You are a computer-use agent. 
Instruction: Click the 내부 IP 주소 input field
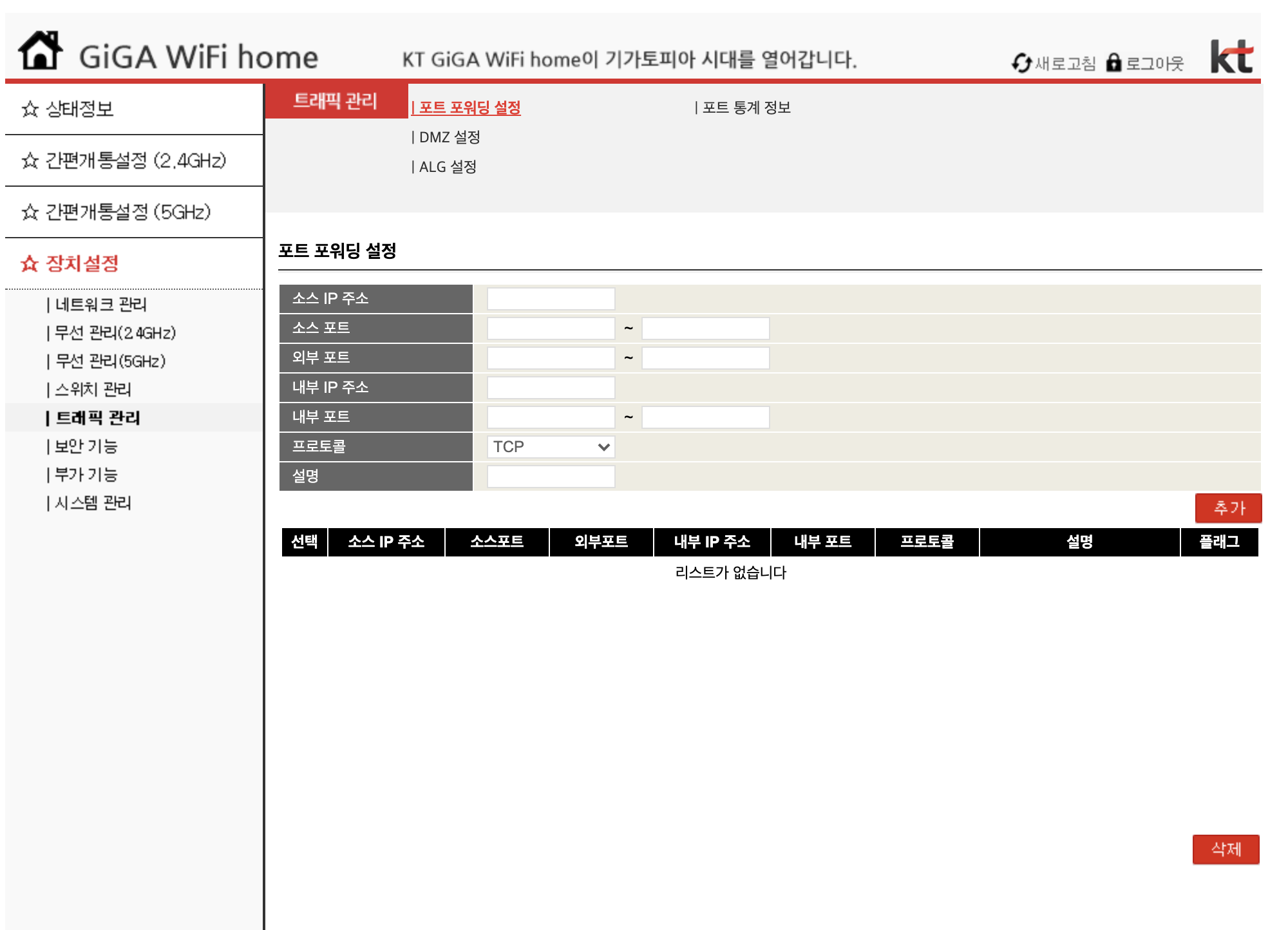pos(551,388)
